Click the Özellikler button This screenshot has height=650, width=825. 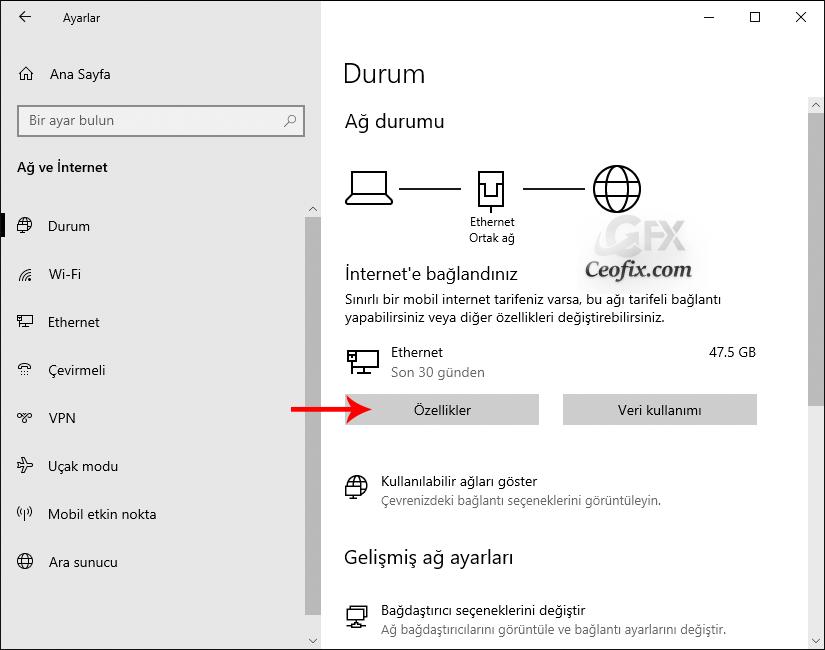tap(442, 409)
